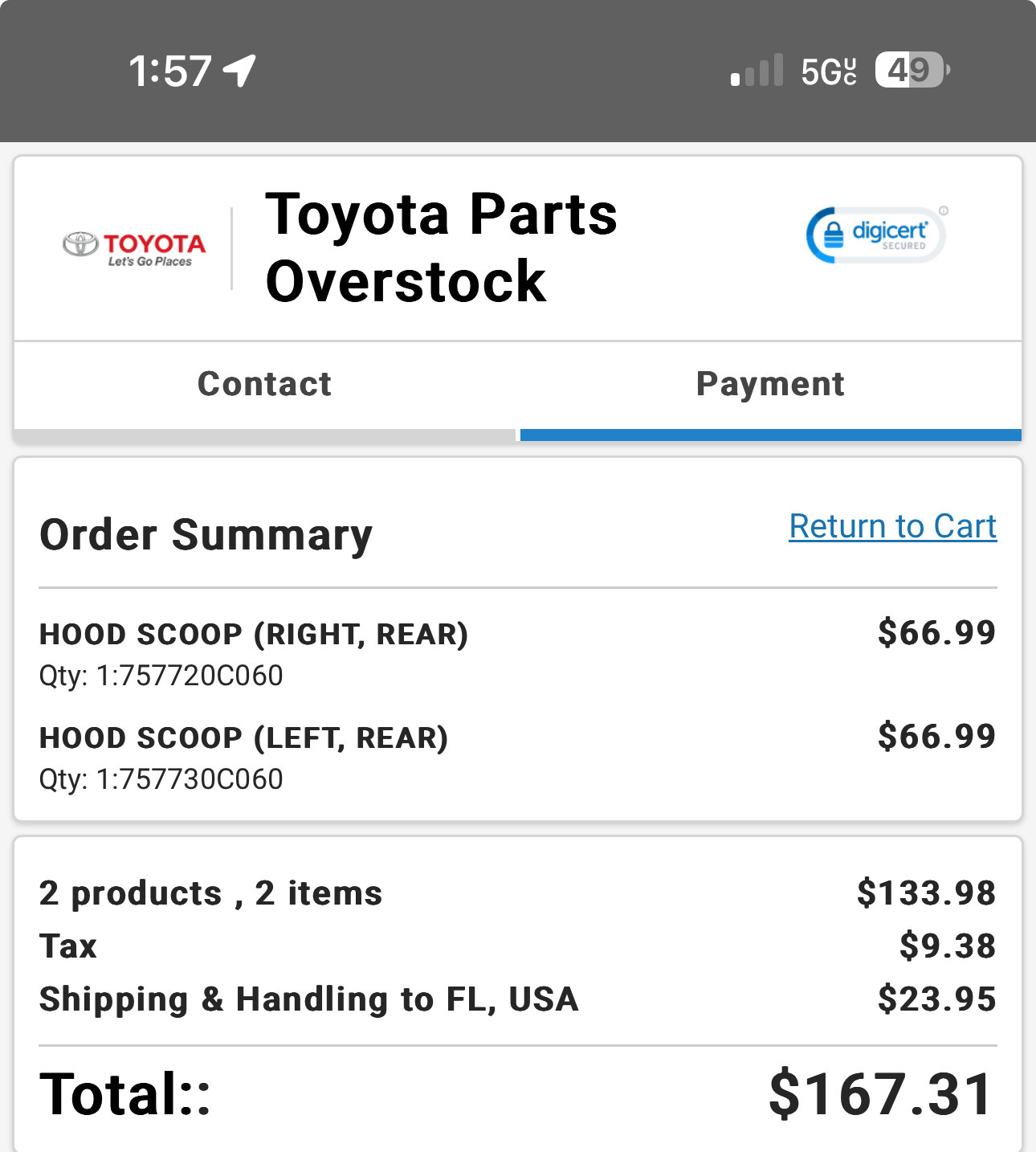Tap the Tax amount $9.38

pos(948,946)
